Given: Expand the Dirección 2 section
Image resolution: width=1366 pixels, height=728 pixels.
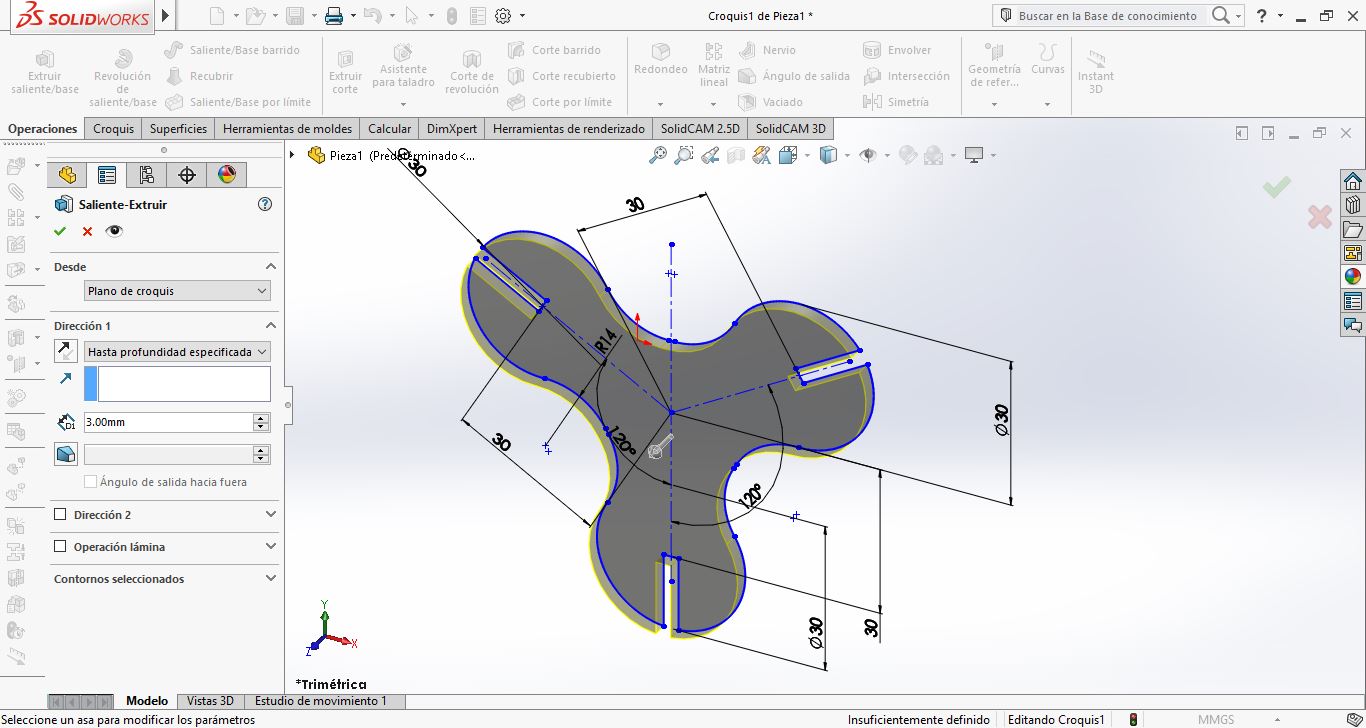Looking at the screenshot, I should pos(270,515).
